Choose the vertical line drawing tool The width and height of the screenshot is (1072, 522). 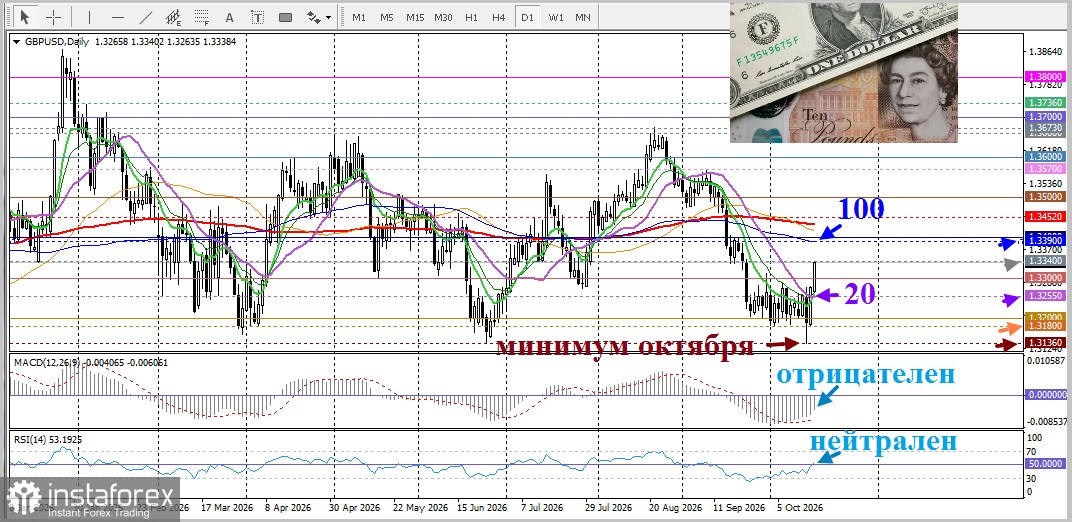pyautogui.click(x=90, y=16)
